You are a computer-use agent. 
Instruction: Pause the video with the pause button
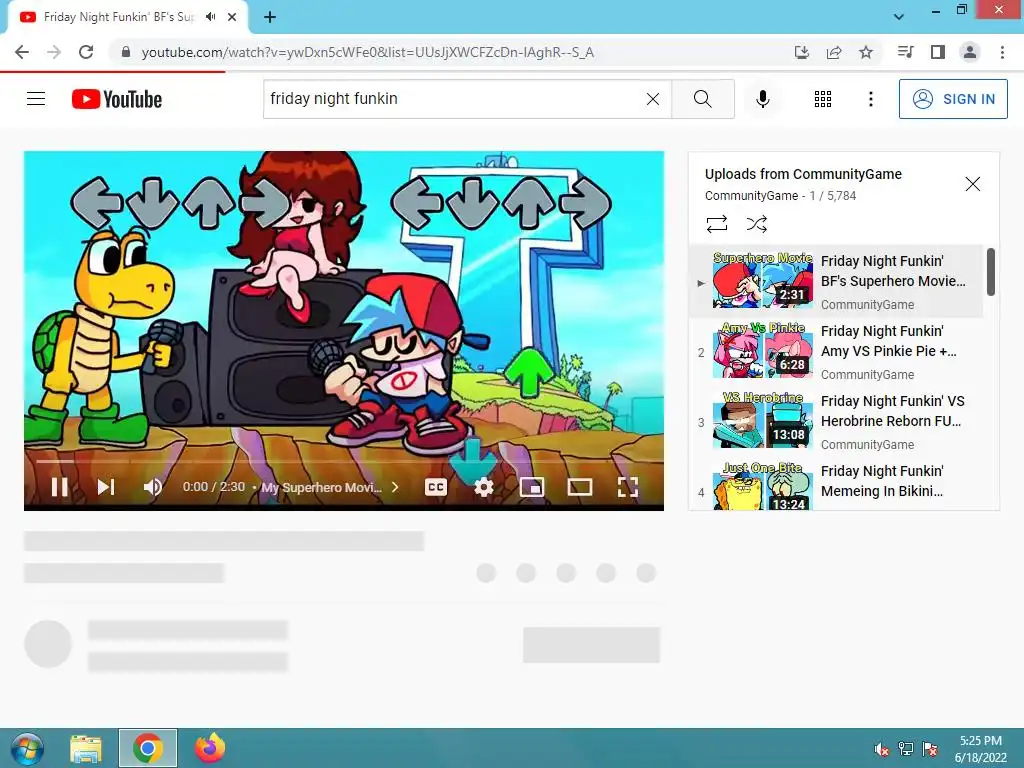click(59, 487)
